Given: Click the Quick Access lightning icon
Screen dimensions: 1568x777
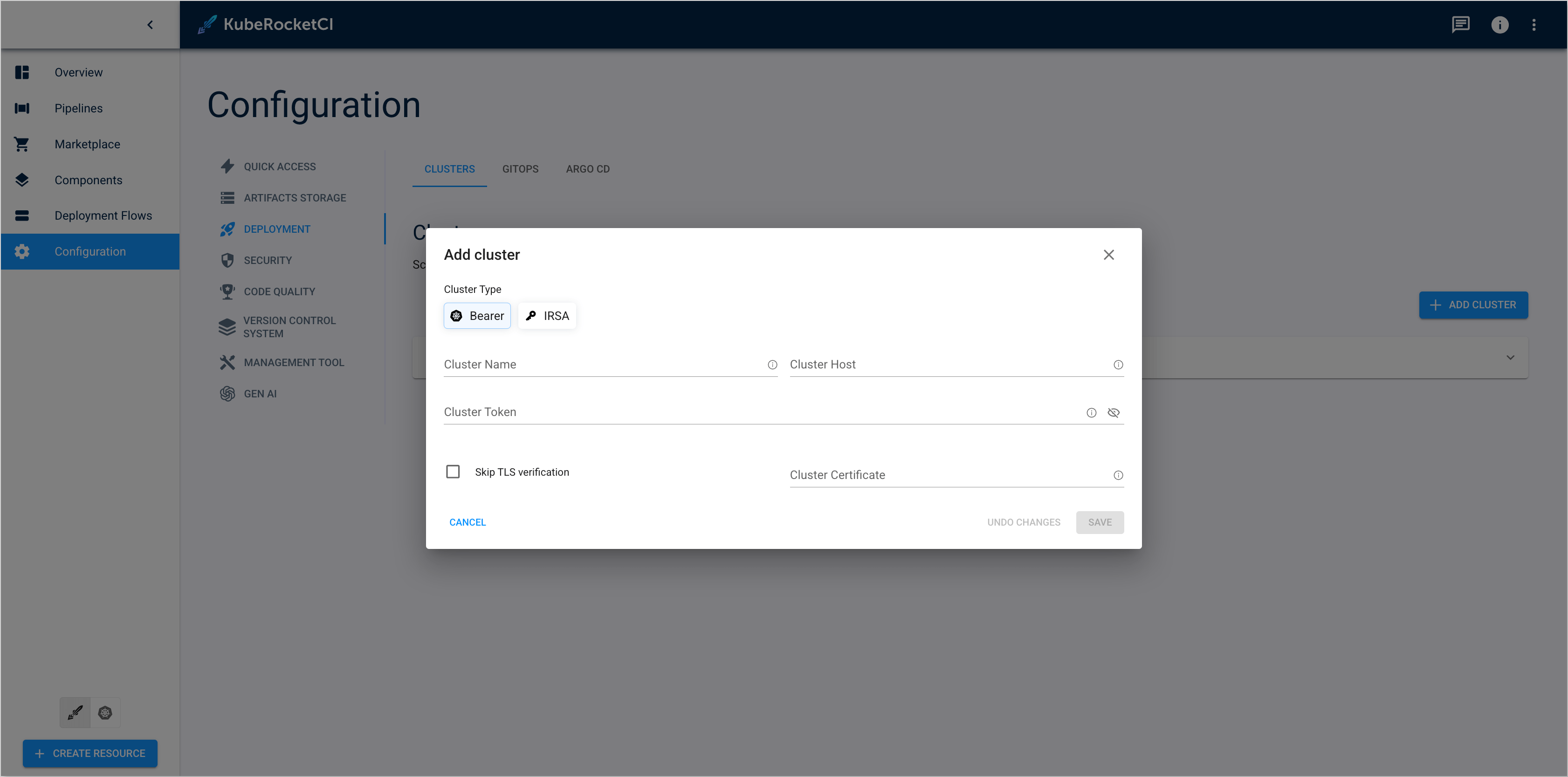Looking at the screenshot, I should [x=227, y=166].
